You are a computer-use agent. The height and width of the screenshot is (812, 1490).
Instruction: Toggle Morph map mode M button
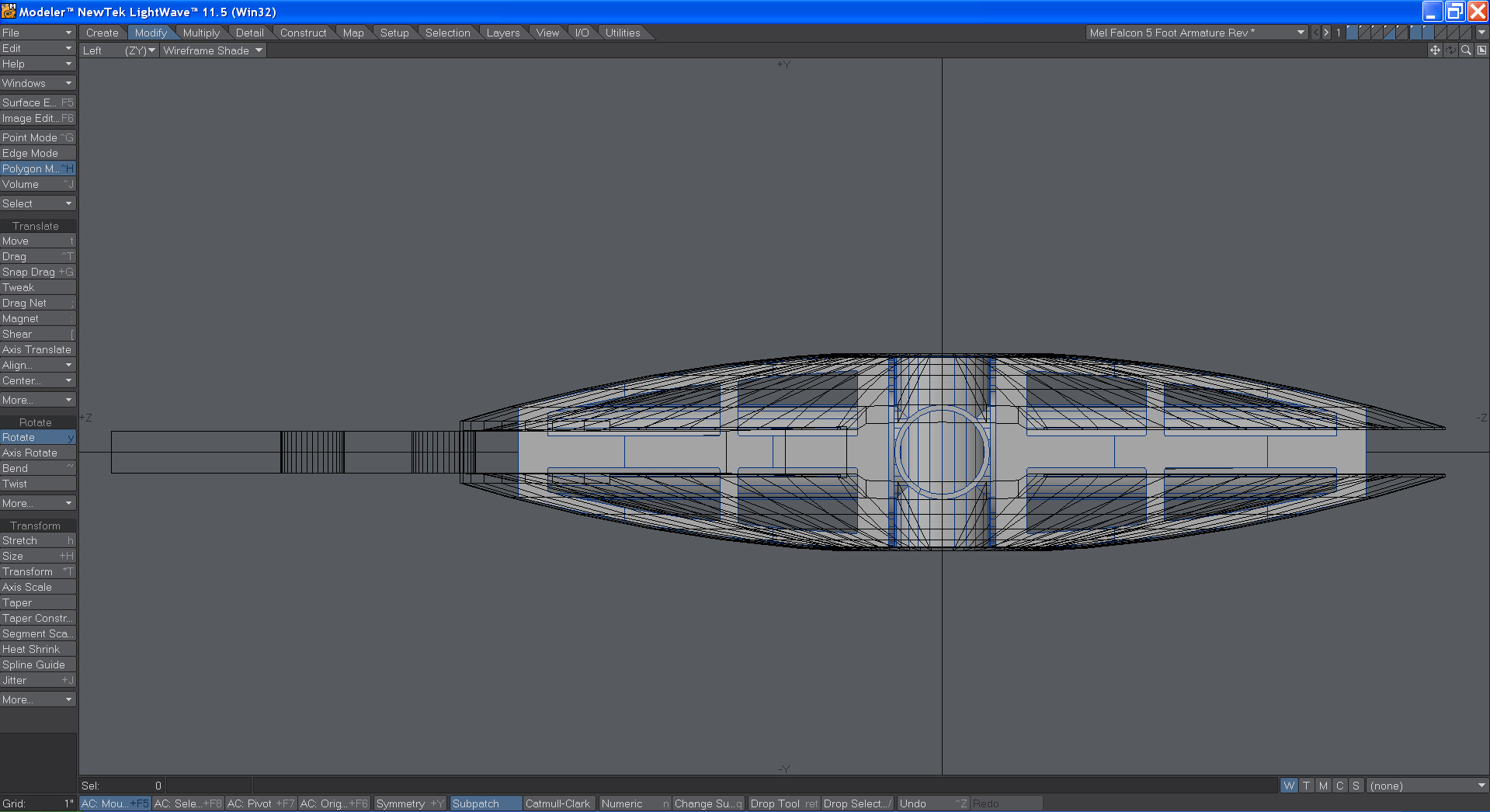tap(1323, 786)
